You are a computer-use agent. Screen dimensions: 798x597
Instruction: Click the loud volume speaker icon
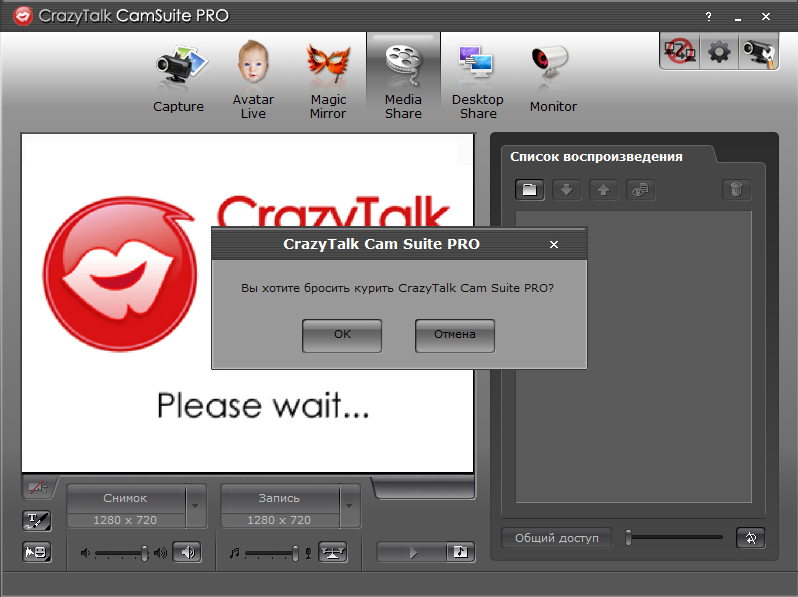[160, 553]
